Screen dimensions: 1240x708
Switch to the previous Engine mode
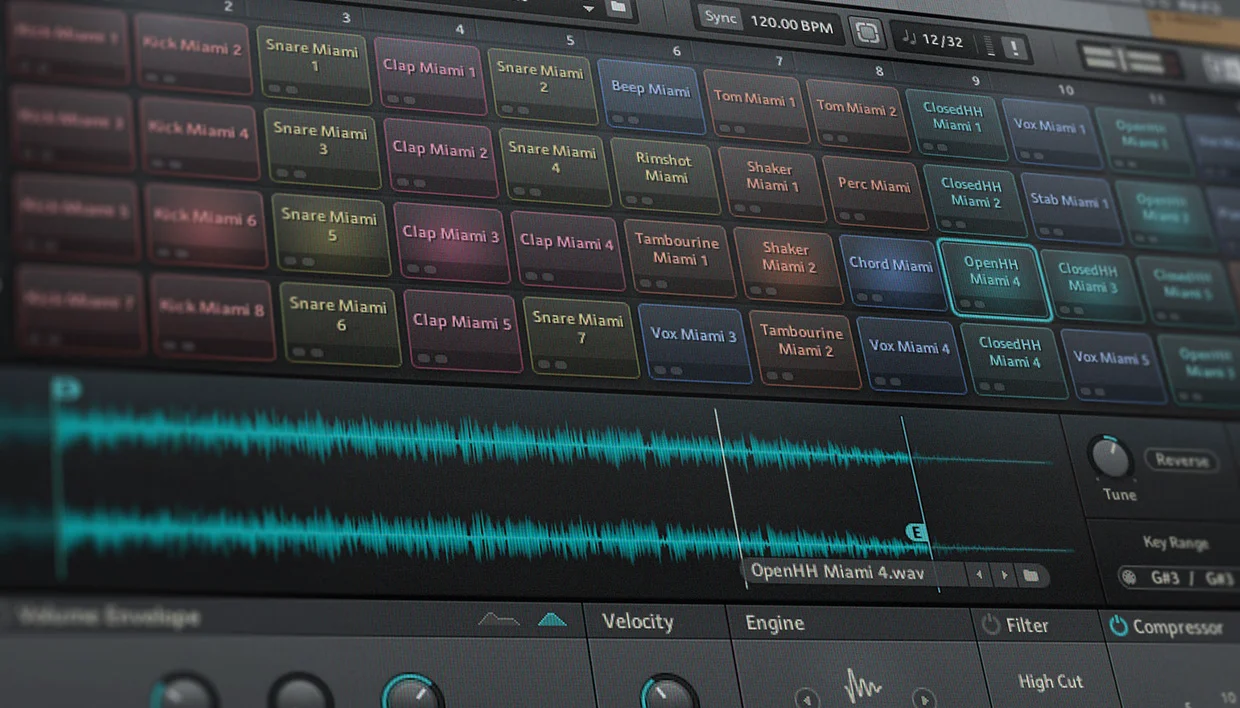807,698
